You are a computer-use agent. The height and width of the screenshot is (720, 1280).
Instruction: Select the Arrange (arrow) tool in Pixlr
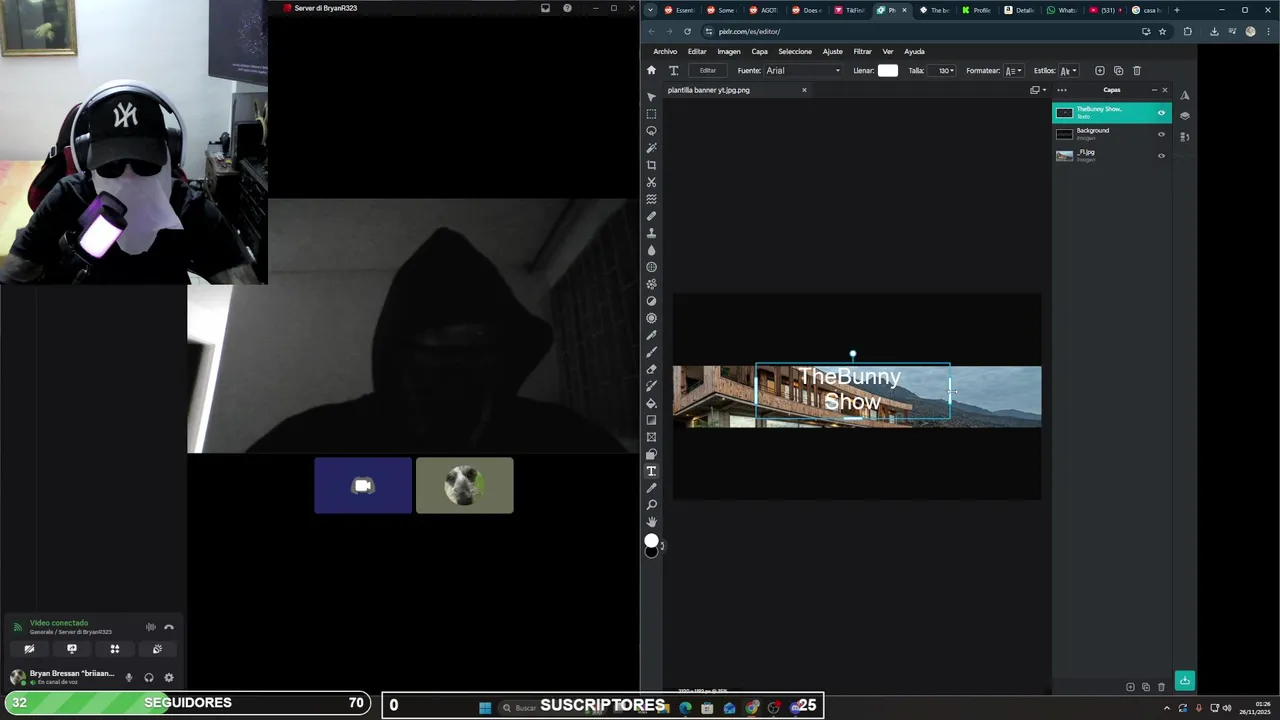pos(651,97)
